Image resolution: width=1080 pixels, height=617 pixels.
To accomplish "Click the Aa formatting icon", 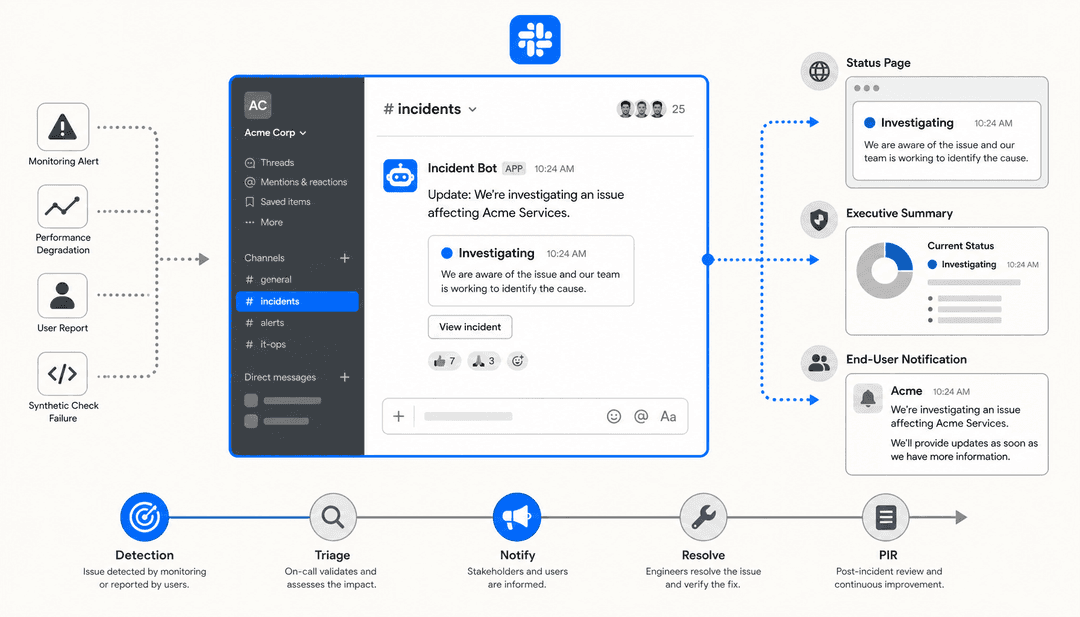I will coord(668,416).
